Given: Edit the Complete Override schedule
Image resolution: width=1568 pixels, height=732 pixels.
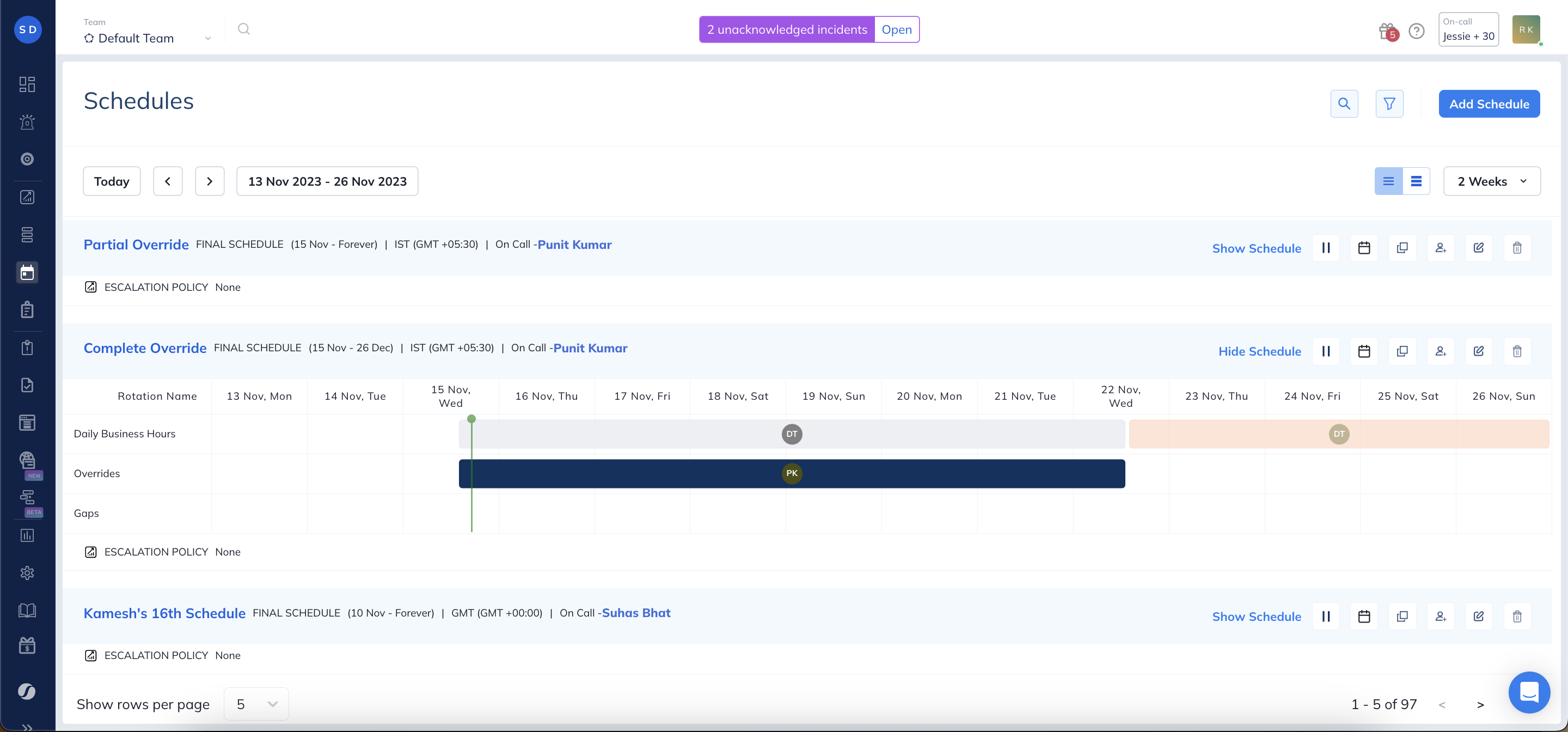Looking at the screenshot, I should (1479, 351).
